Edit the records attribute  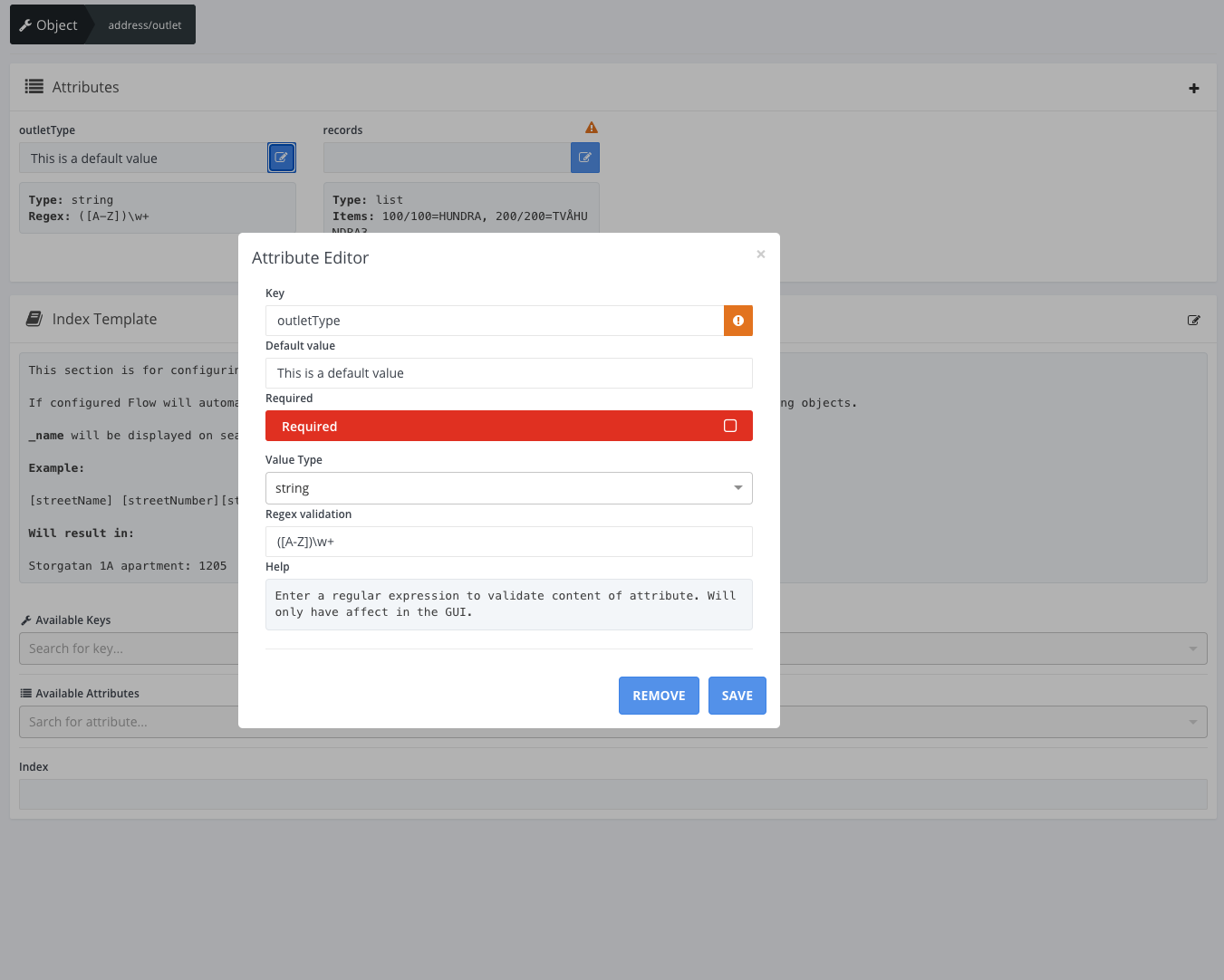(585, 158)
